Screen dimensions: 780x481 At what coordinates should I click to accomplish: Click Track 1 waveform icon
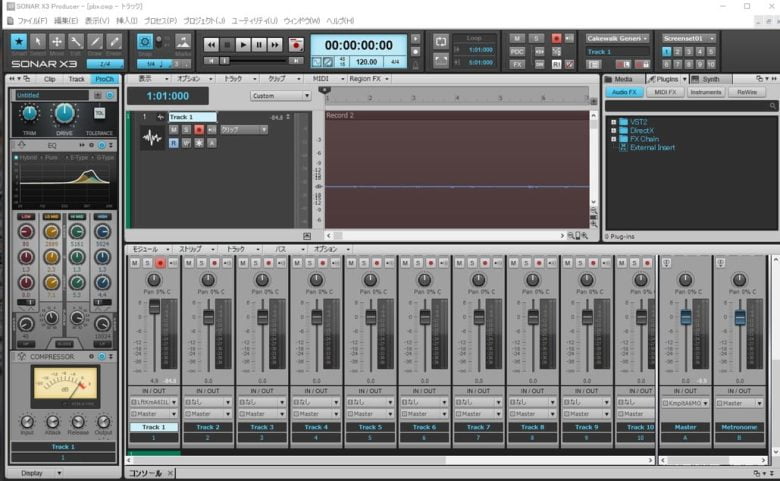152,138
